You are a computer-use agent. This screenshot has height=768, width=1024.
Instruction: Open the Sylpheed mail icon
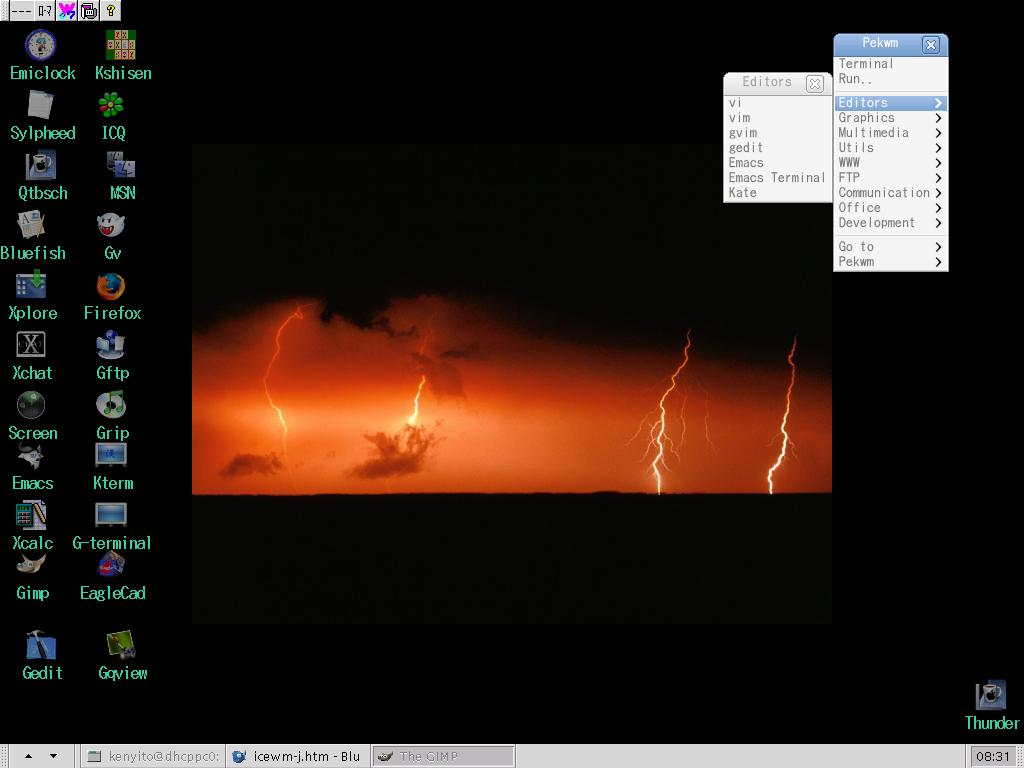tap(41, 106)
